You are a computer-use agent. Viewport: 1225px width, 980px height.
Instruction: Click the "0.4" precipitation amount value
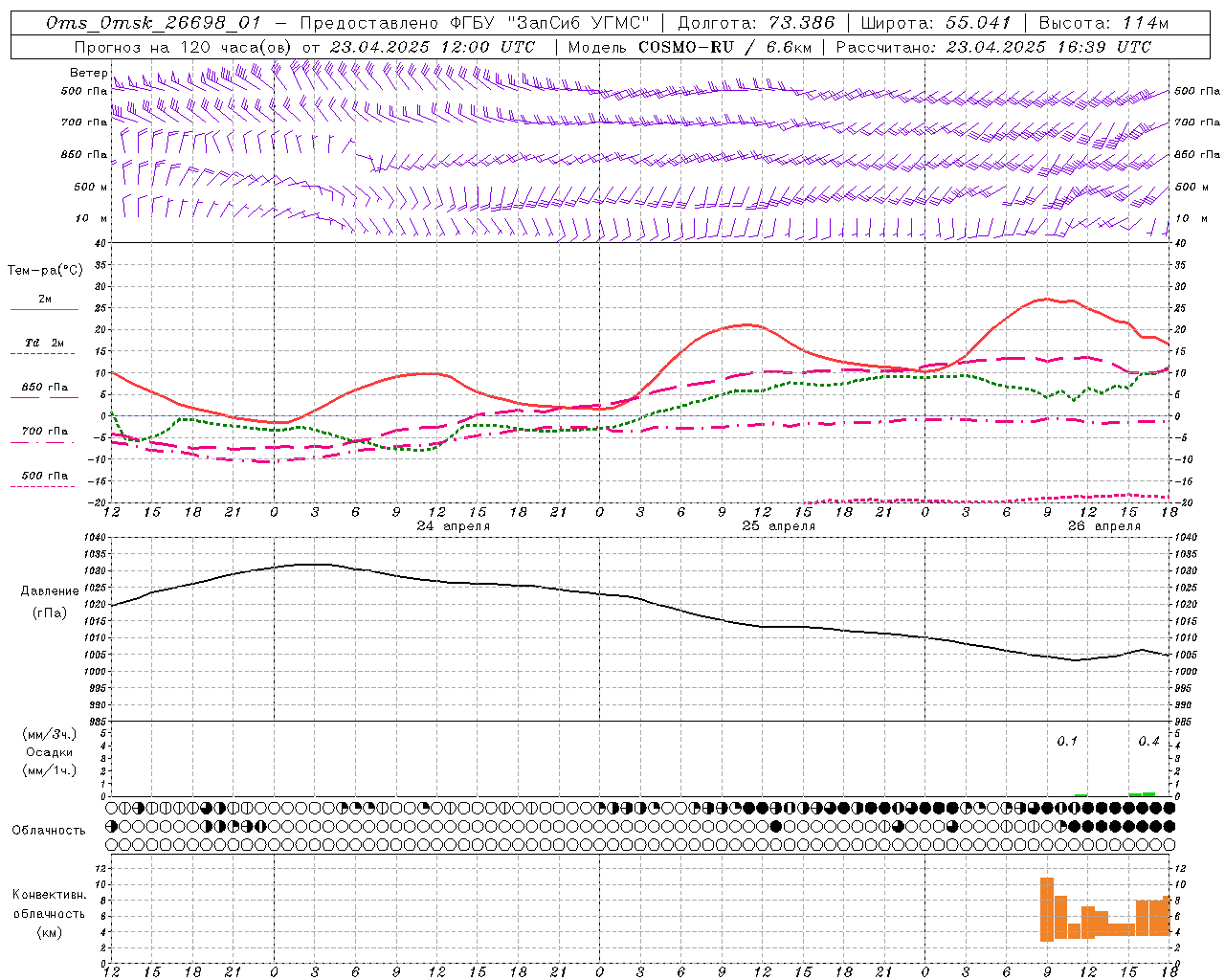[x=1148, y=741]
